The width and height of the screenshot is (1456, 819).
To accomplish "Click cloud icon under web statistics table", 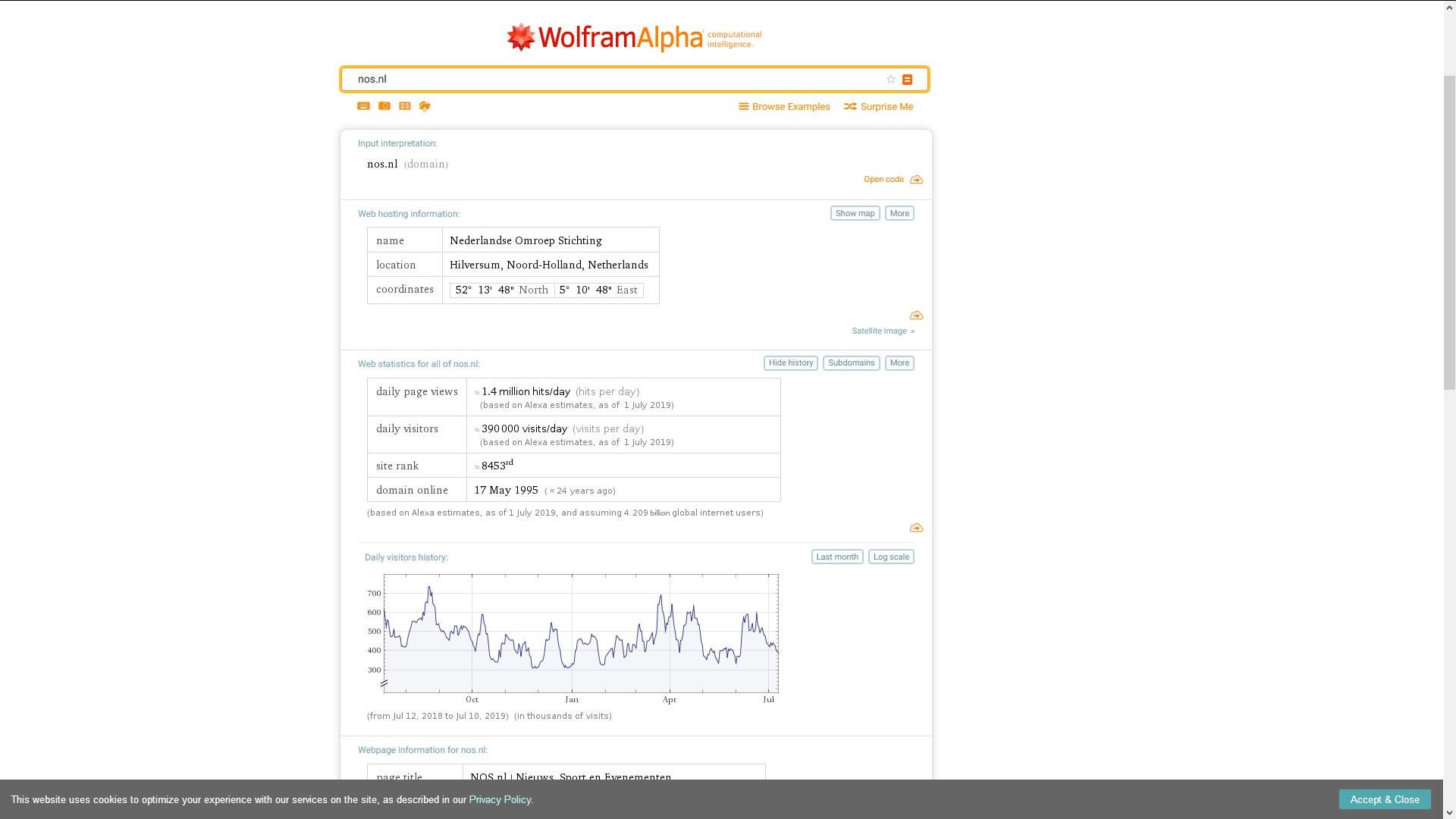I will coord(916,528).
